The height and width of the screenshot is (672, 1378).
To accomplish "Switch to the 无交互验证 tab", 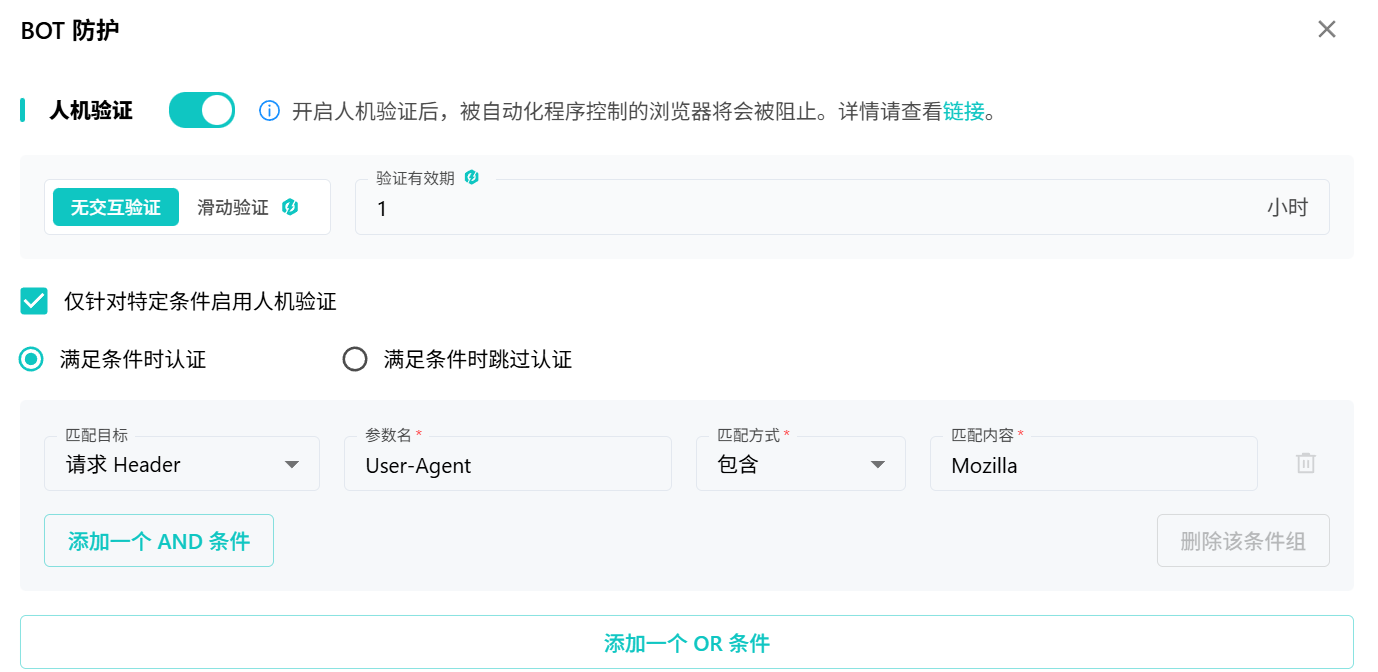I will [115, 207].
